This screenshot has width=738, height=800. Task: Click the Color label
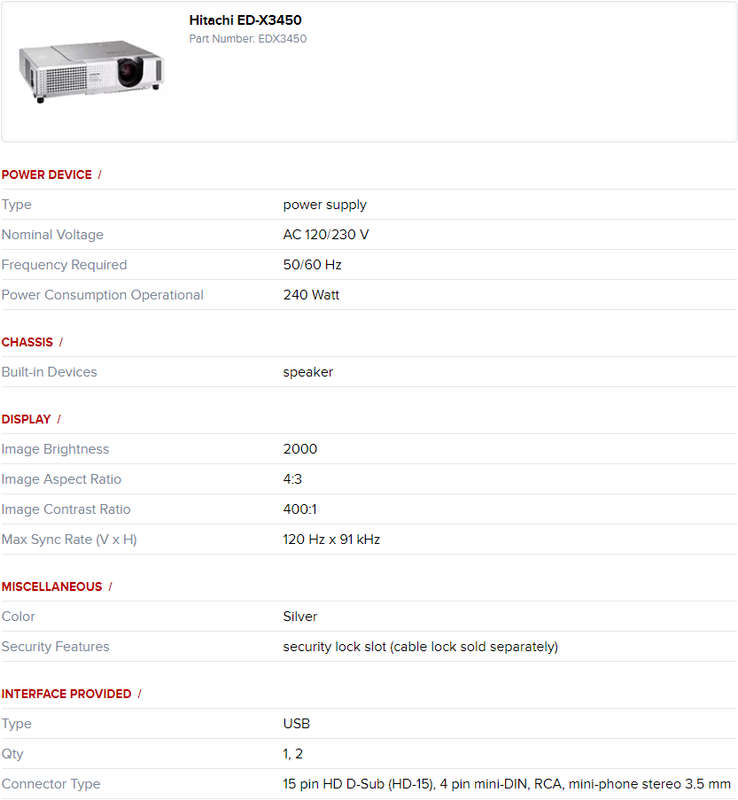(18, 616)
